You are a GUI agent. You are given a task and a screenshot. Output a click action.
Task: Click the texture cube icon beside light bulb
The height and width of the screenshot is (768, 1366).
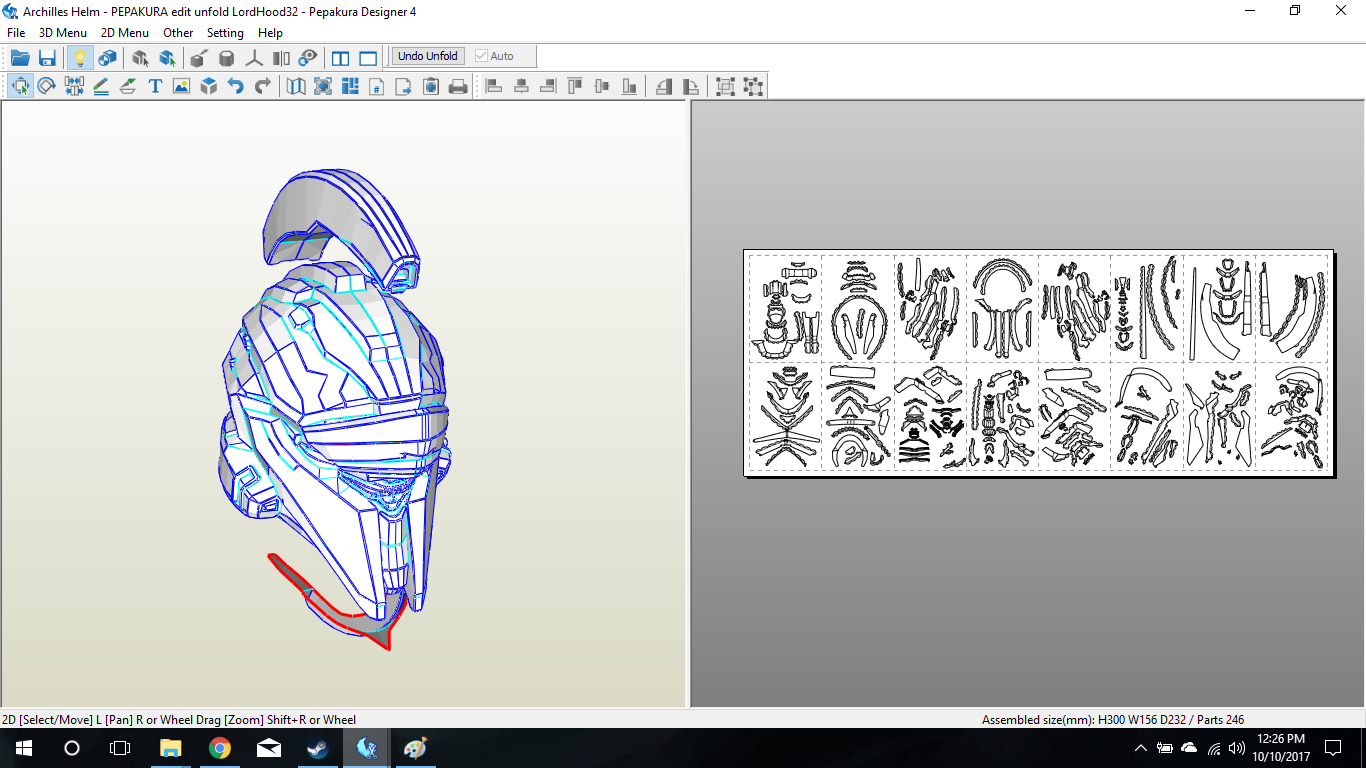[x=107, y=57]
